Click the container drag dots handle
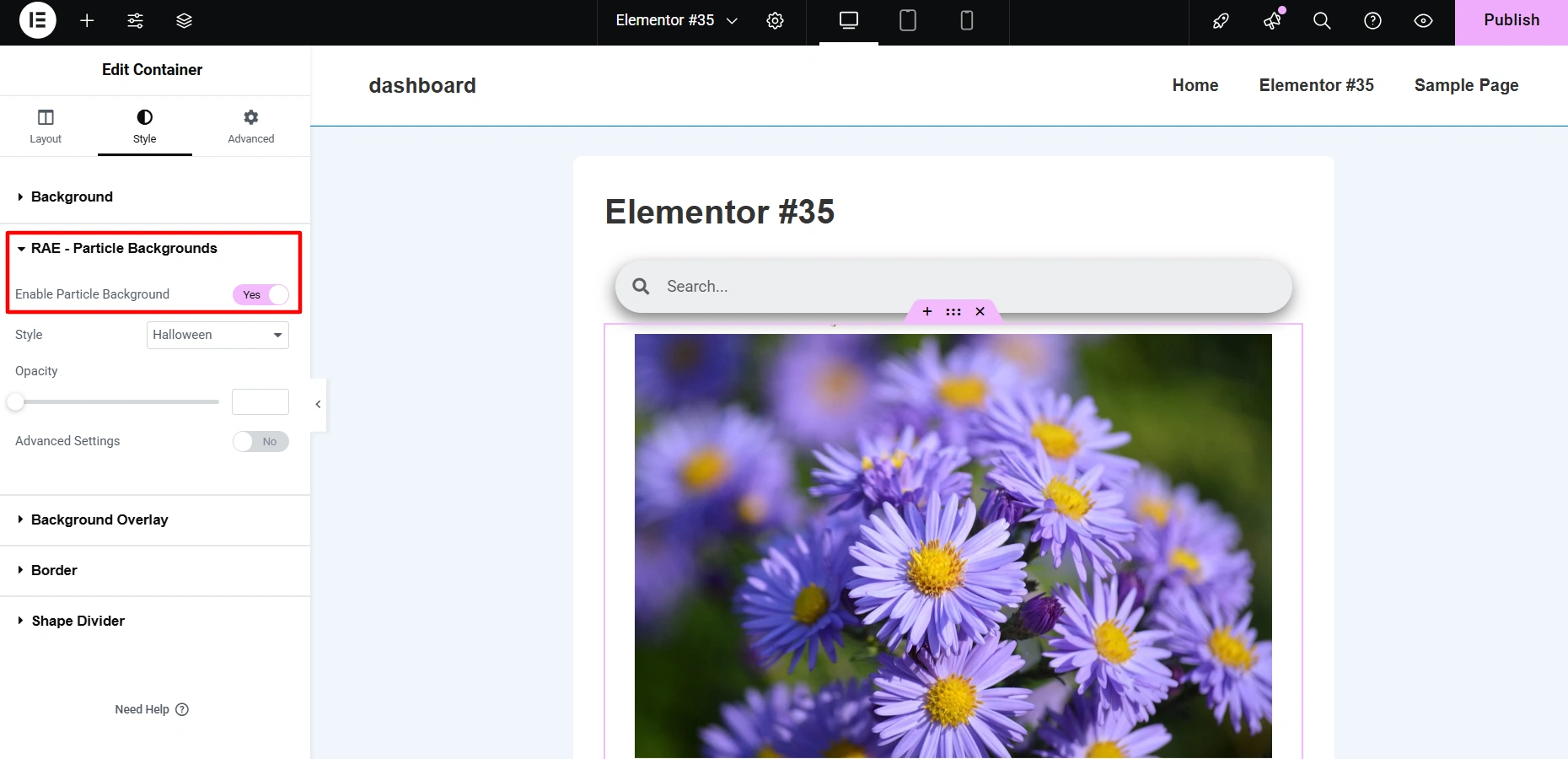 pyautogui.click(x=953, y=311)
